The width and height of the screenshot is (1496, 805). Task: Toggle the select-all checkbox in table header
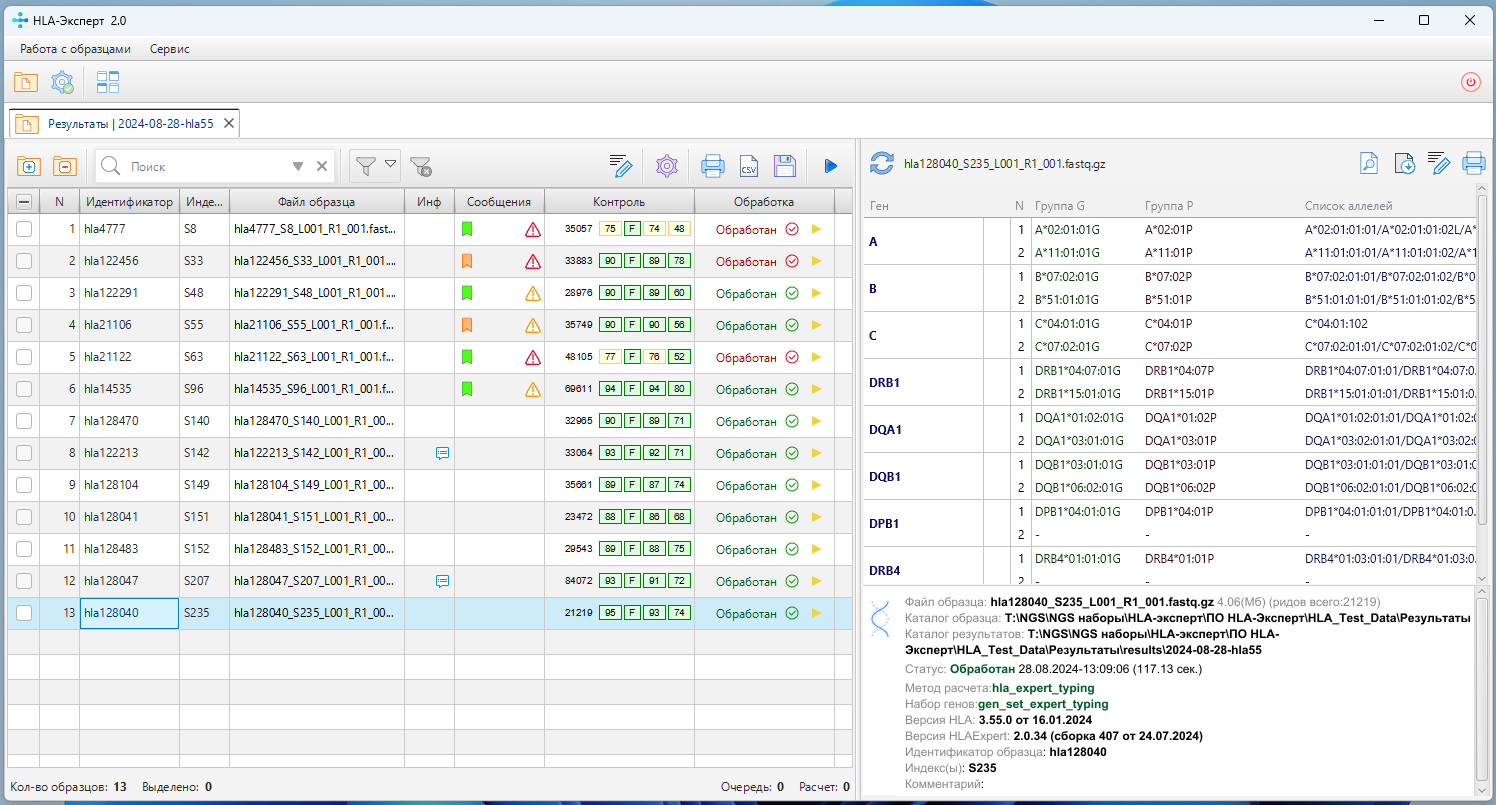coord(24,202)
